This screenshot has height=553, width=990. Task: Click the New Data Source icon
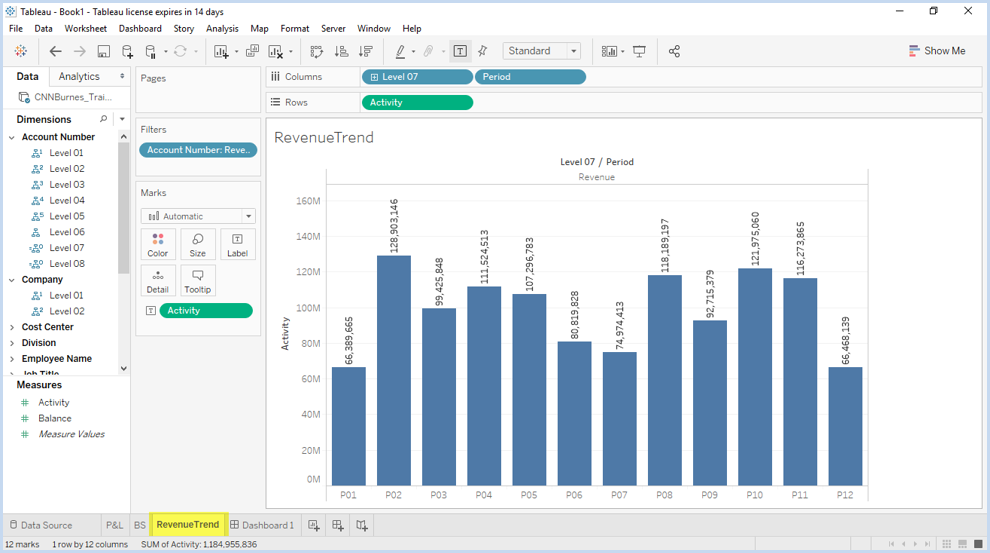point(127,51)
